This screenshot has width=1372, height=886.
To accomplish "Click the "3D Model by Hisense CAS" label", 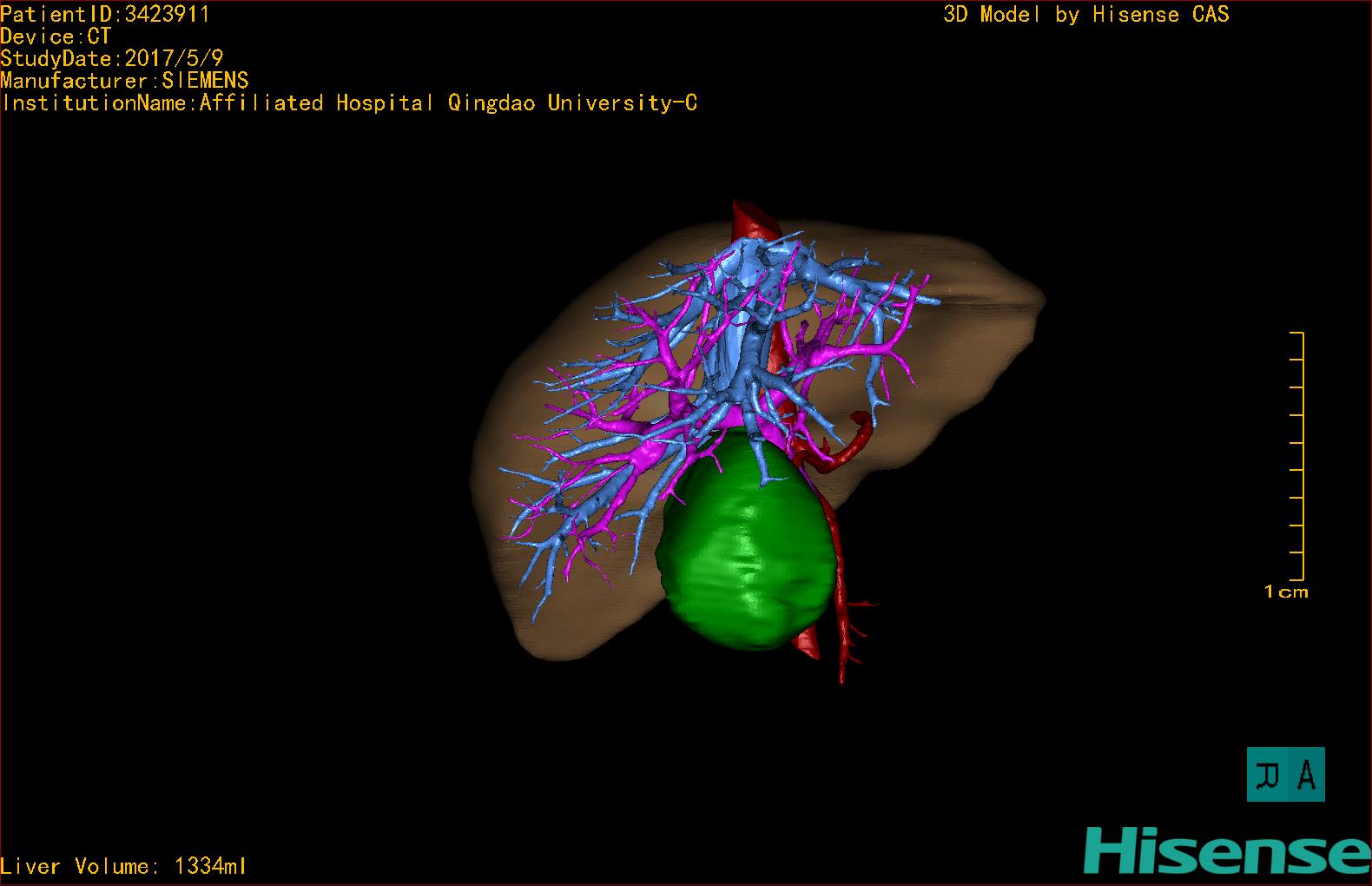I will point(1086,14).
